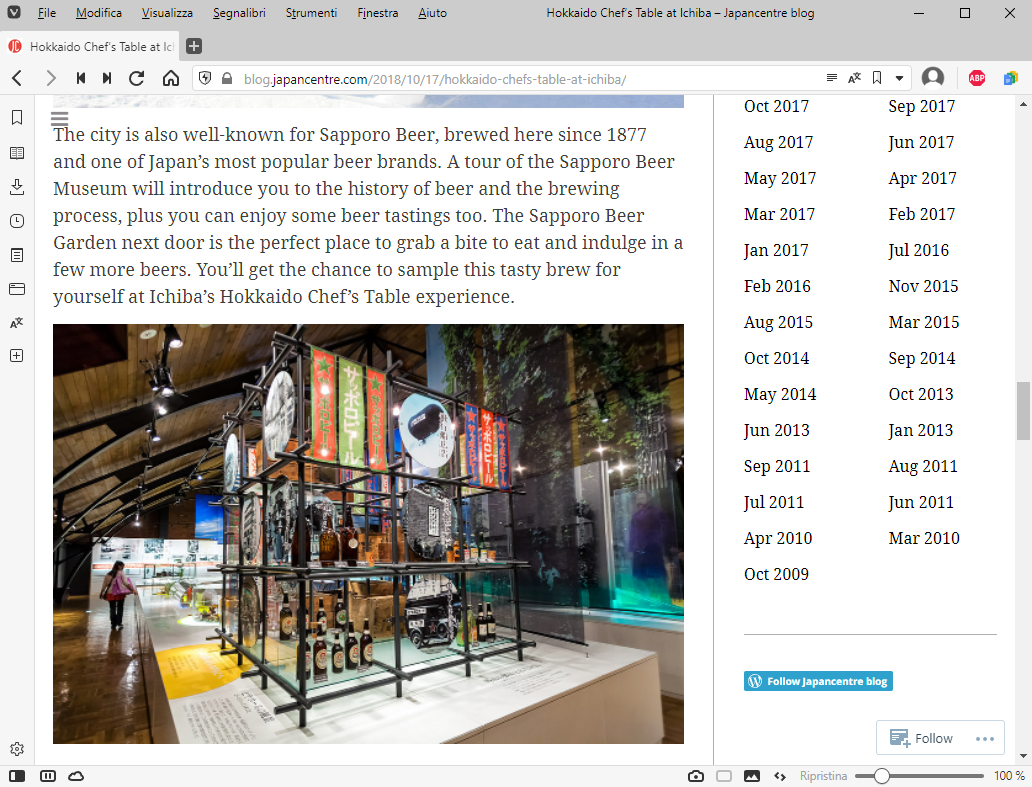The image size is (1032, 787).
Task: Open the Jul 2016 archive link
Action: pos(919,251)
